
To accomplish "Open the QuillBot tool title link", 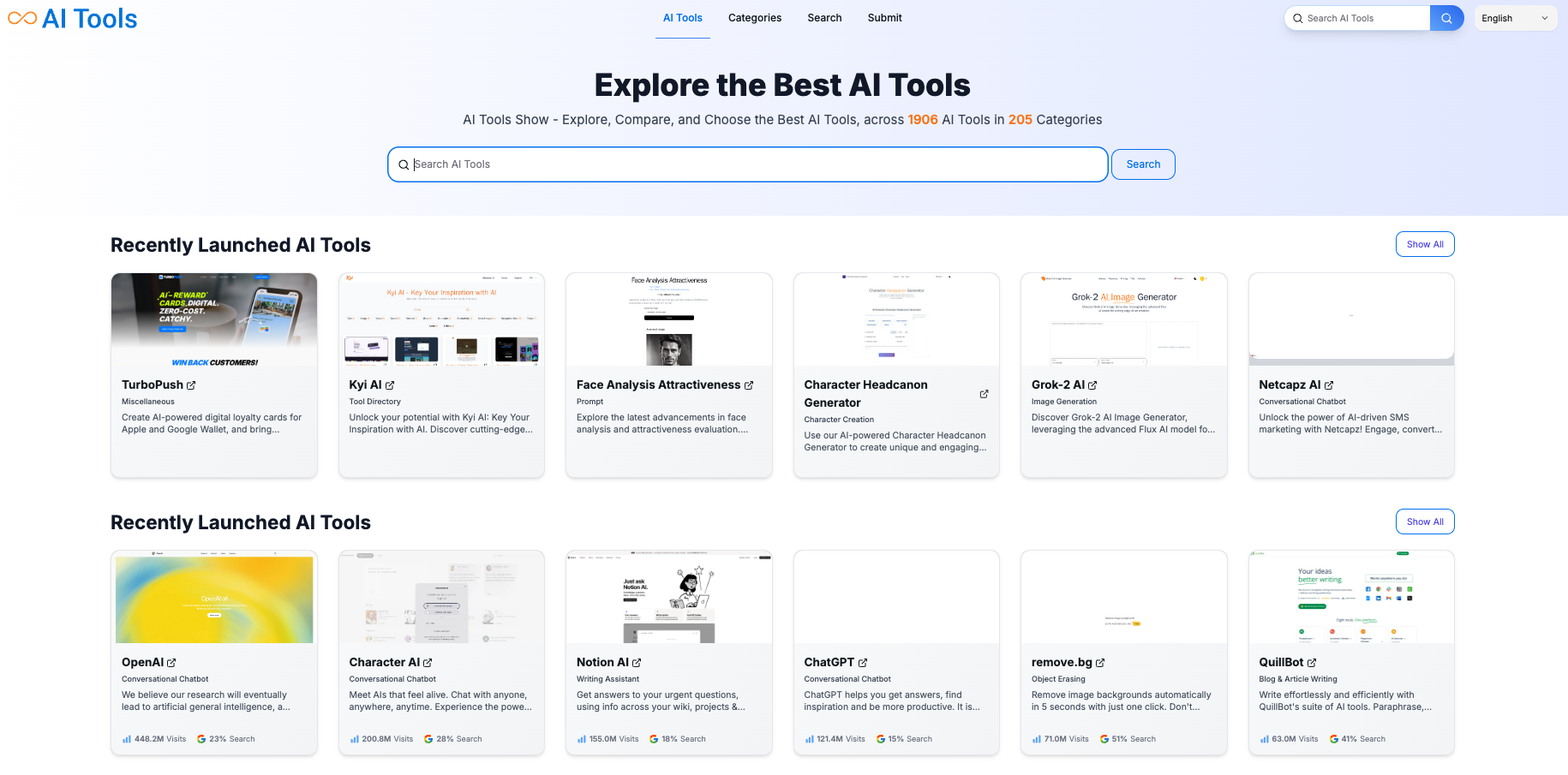I will (x=1281, y=663).
